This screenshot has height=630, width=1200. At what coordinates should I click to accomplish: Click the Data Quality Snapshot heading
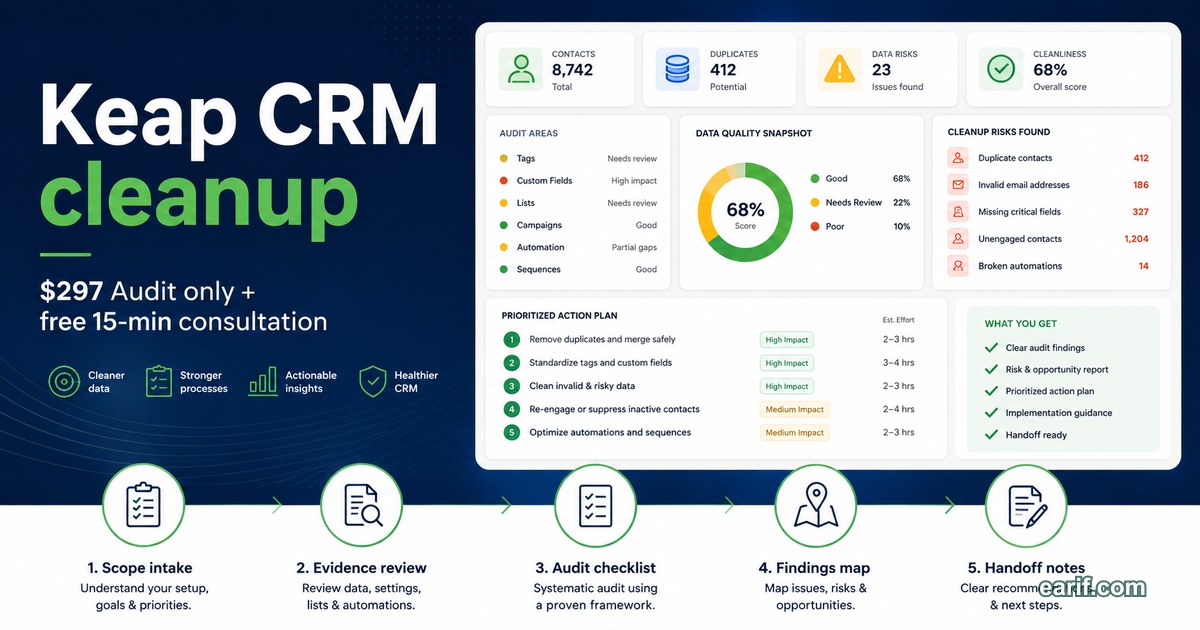754,133
